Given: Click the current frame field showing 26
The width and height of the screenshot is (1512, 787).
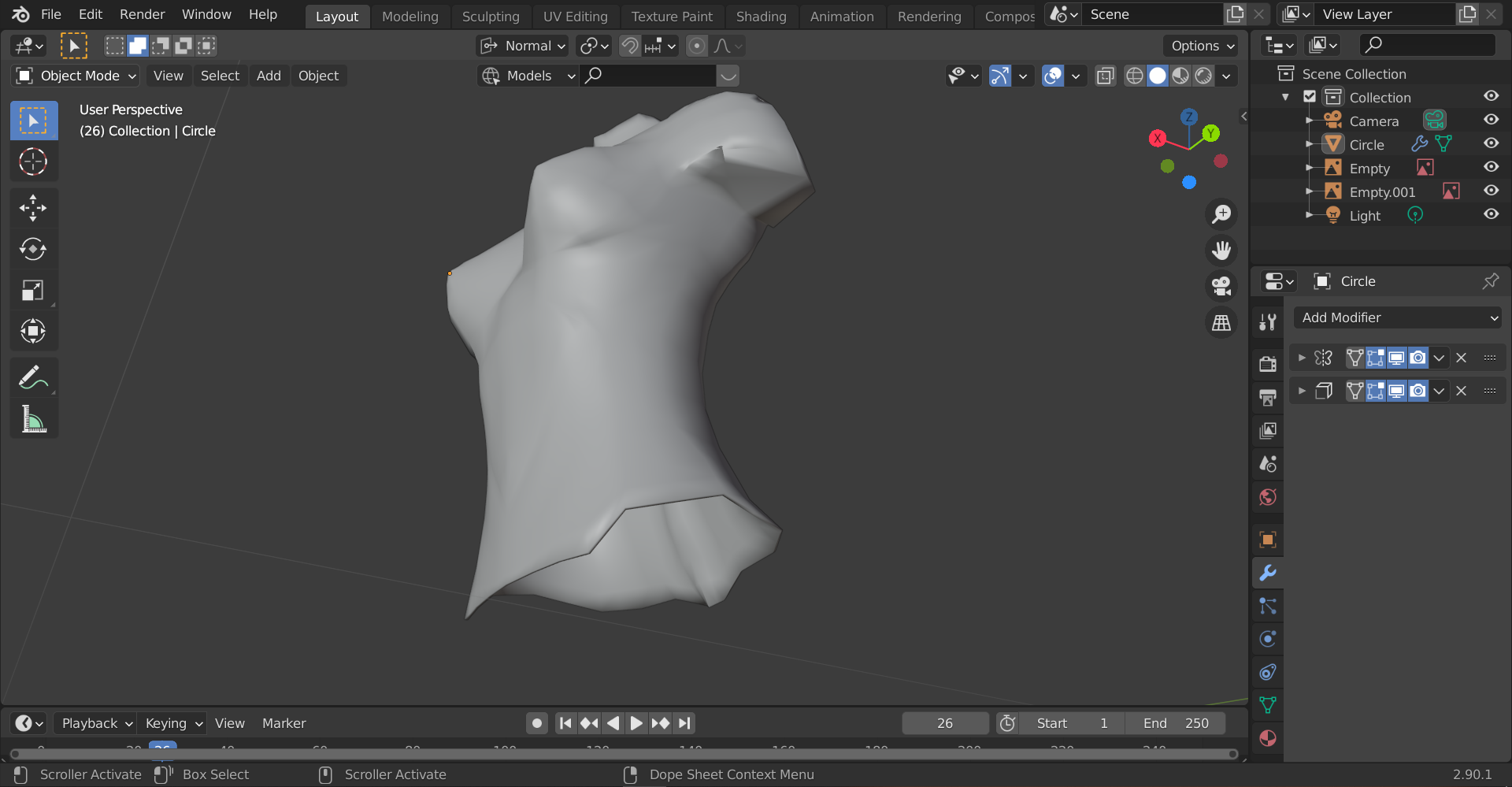Looking at the screenshot, I should coord(945,722).
